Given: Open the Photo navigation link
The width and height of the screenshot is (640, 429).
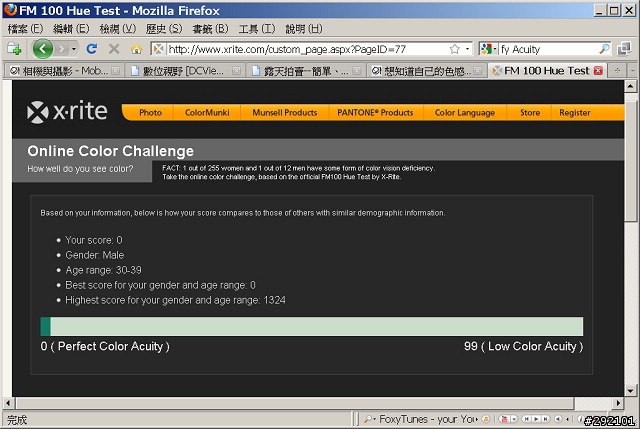Looking at the screenshot, I should coord(150,113).
